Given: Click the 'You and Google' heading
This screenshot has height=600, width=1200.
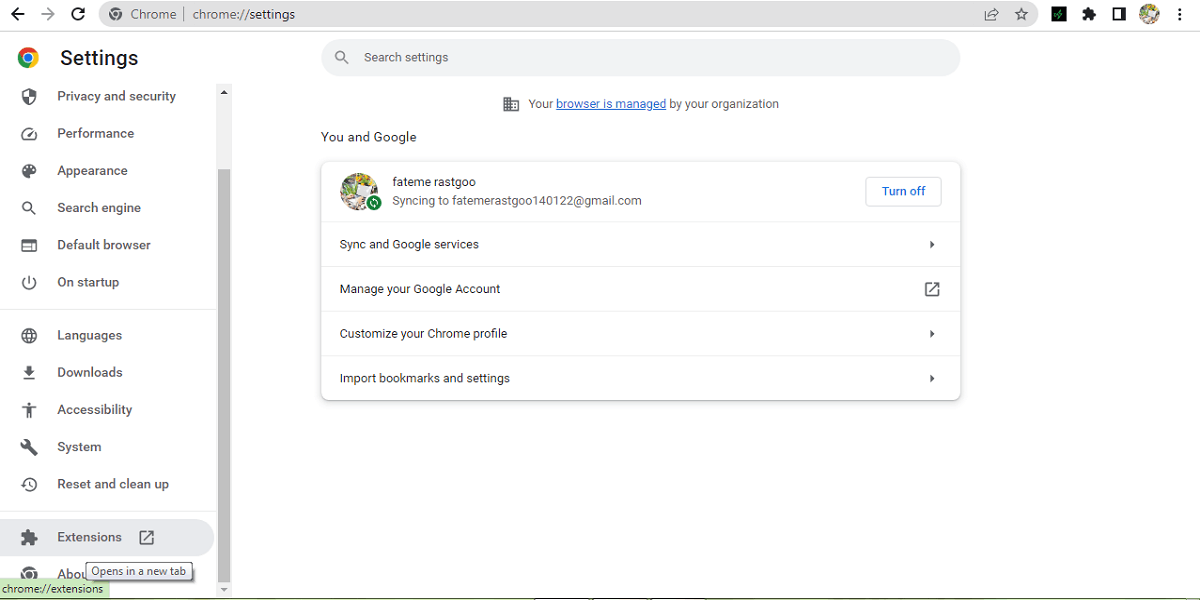Looking at the screenshot, I should click(x=368, y=137).
